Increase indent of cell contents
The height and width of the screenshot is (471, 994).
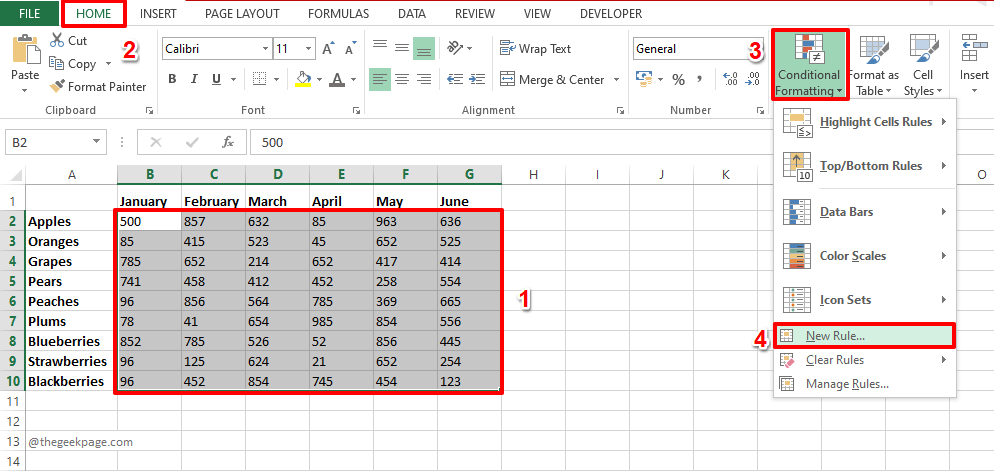477,79
